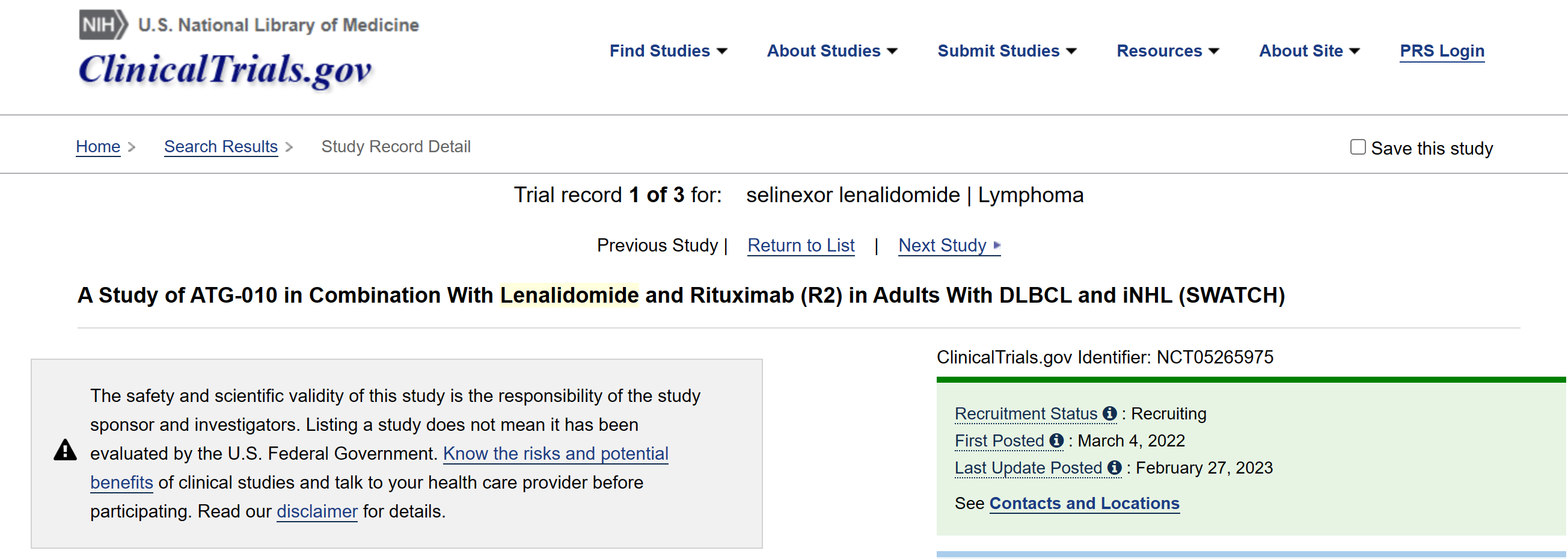Viewport: 1568px width, 559px height.
Task: Click the NIH logo badge
Action: (103, 24)
